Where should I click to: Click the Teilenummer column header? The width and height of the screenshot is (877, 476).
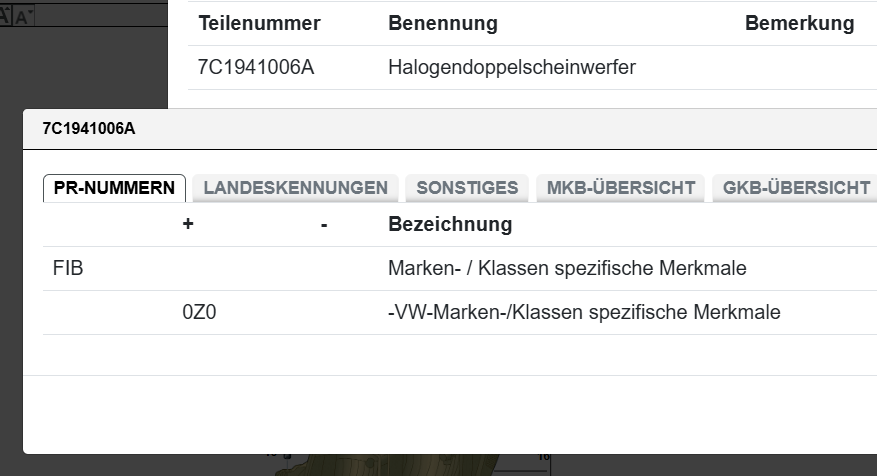point(259,23)
